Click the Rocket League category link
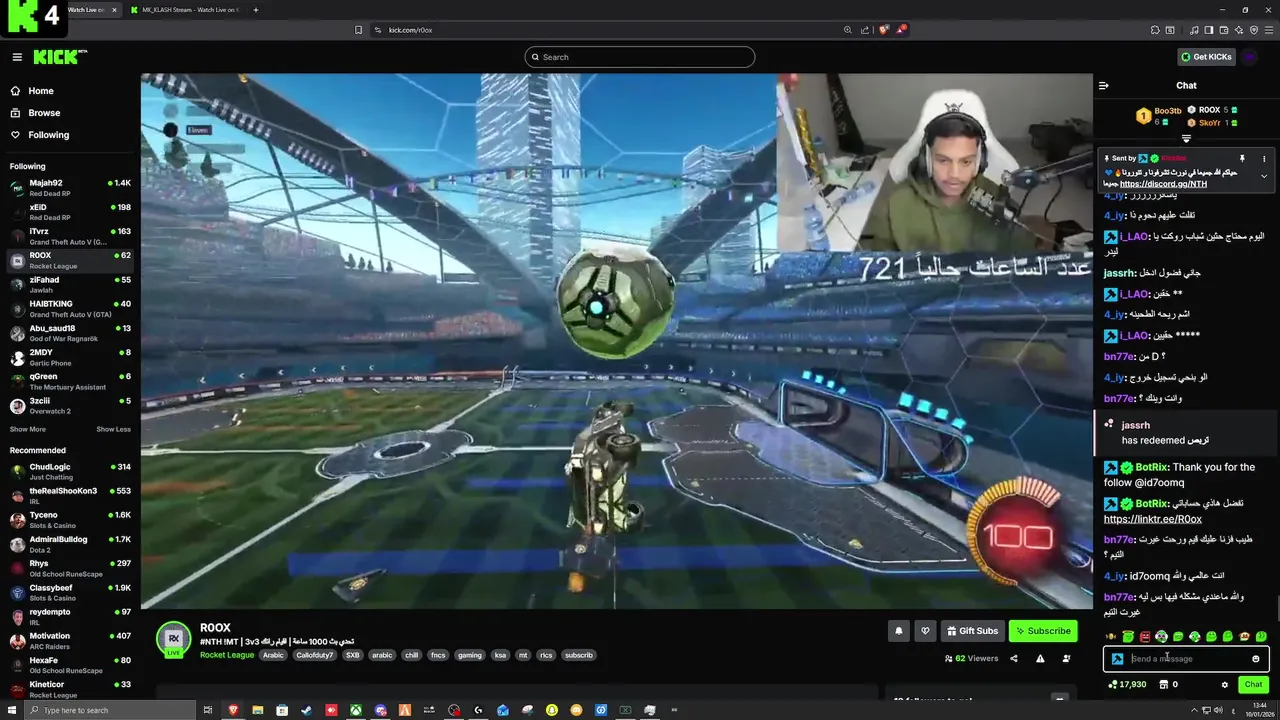The height and width of the screenshot is (720, 1280). pos(227,655)
